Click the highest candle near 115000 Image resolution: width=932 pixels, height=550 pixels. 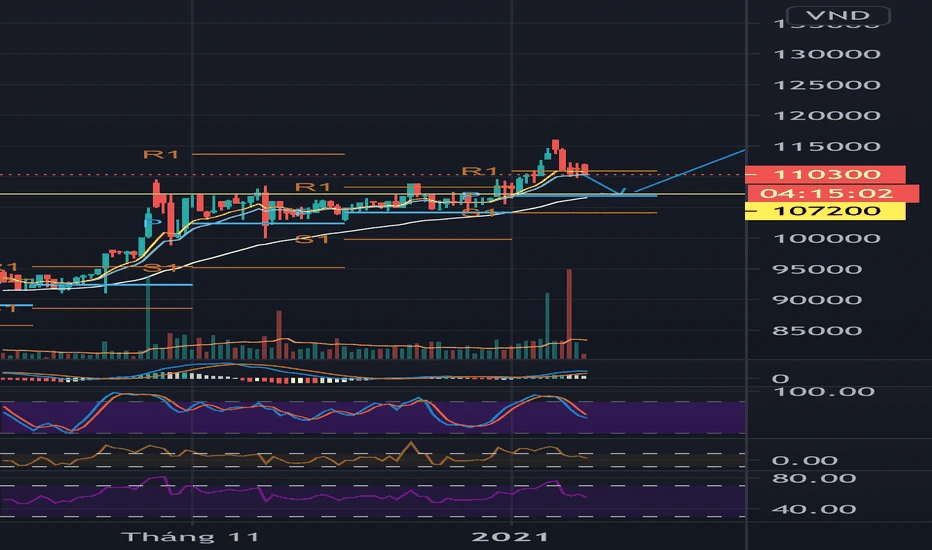click(554, 148)
